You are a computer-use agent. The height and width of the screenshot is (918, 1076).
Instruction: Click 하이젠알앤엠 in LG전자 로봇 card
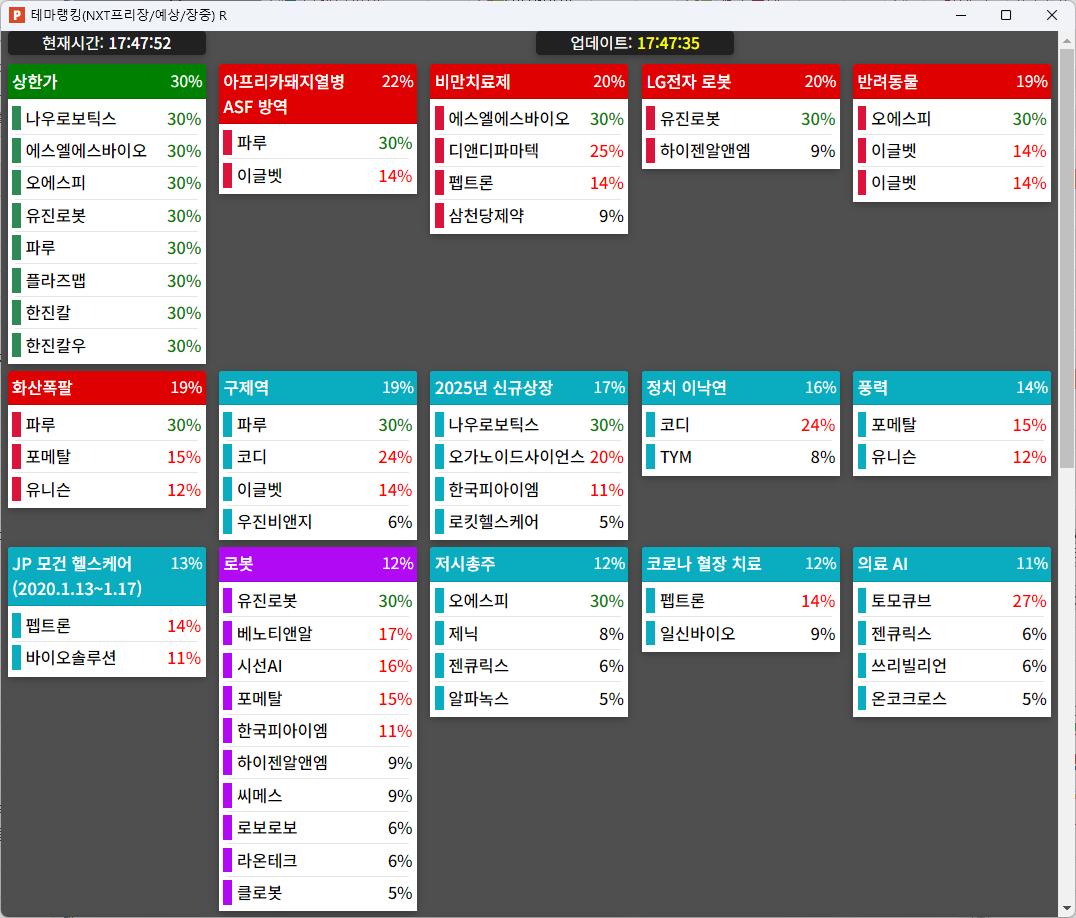click(741, 151)
